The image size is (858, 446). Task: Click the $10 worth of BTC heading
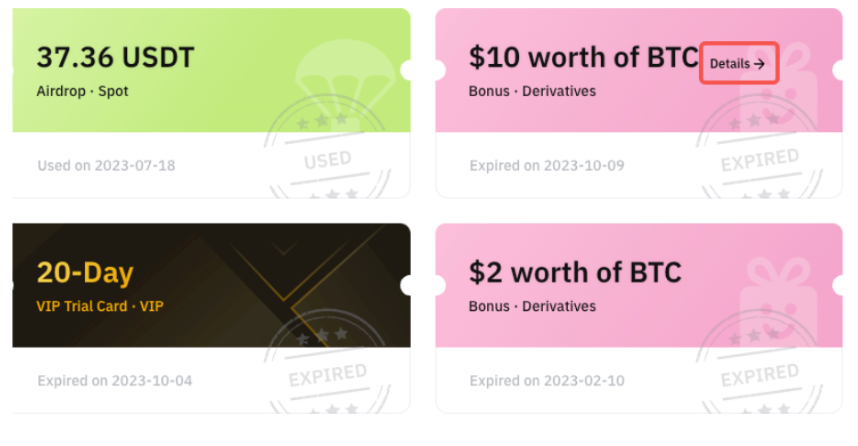[x=583, y=58]
